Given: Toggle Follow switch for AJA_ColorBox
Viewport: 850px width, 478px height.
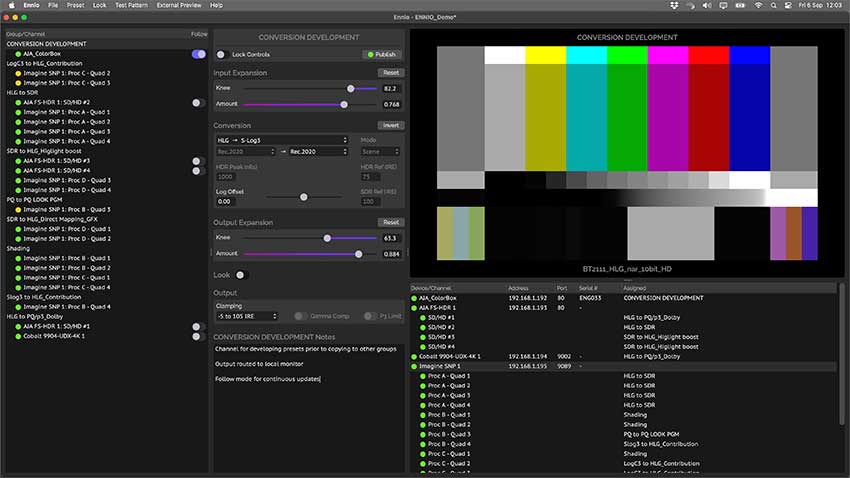Looking at the screenshot, I should [x=198, y=54].
